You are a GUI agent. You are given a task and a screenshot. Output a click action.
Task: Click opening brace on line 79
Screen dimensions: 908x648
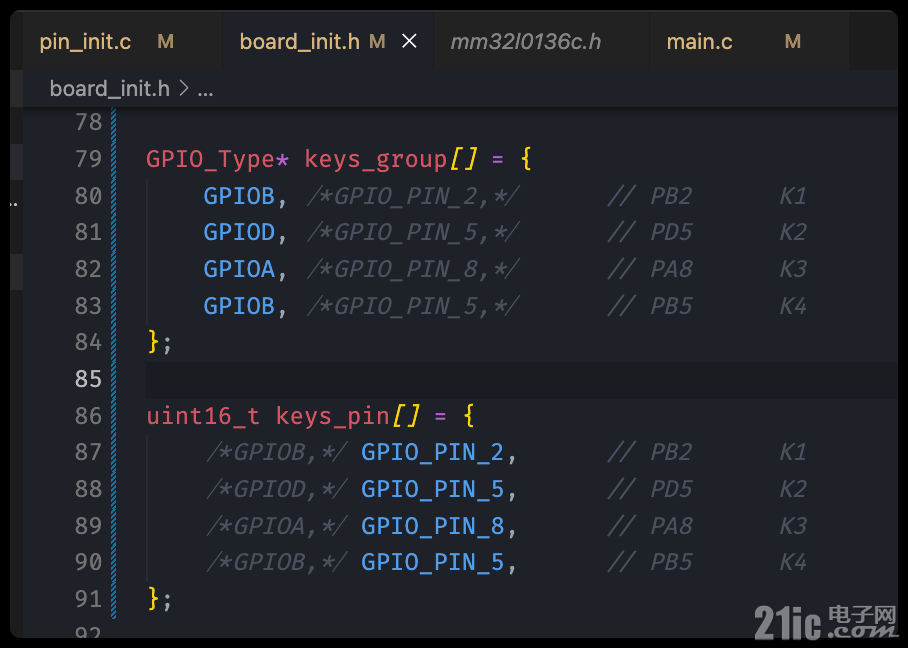[x=526, y=159]
